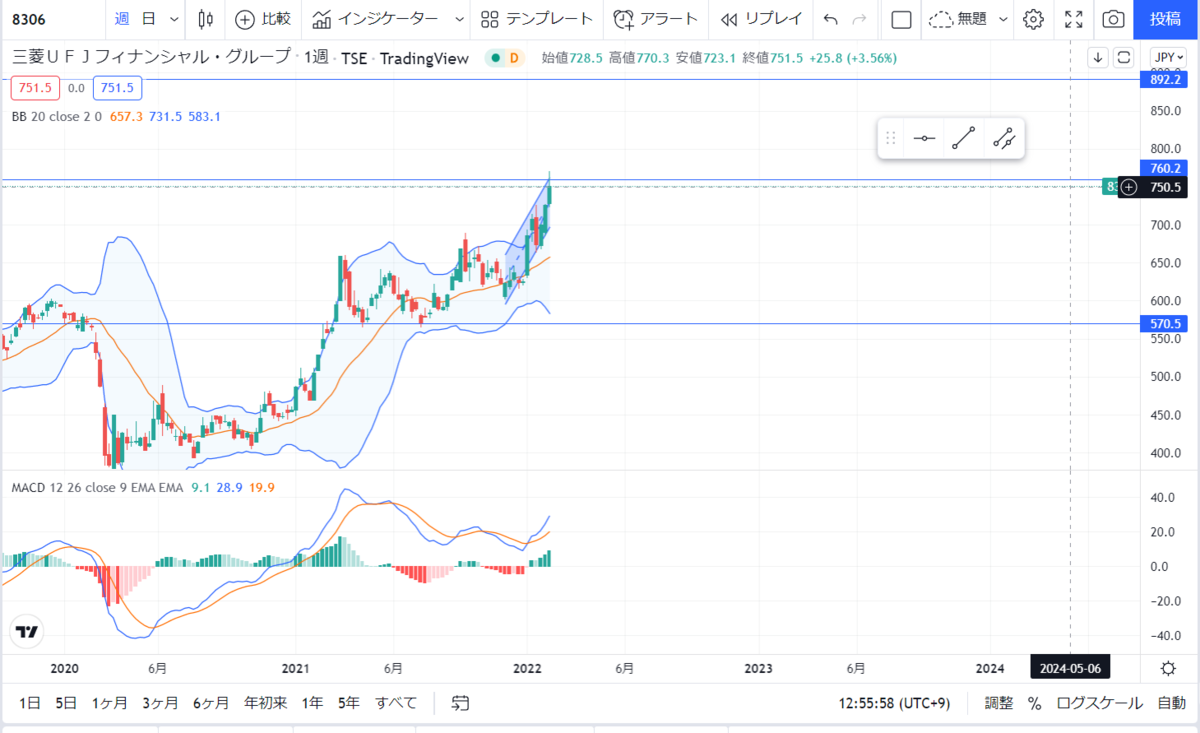The image size is (1200, 733).
Task: Click the 760.2 price label on scale
Action: point(1166,169)
